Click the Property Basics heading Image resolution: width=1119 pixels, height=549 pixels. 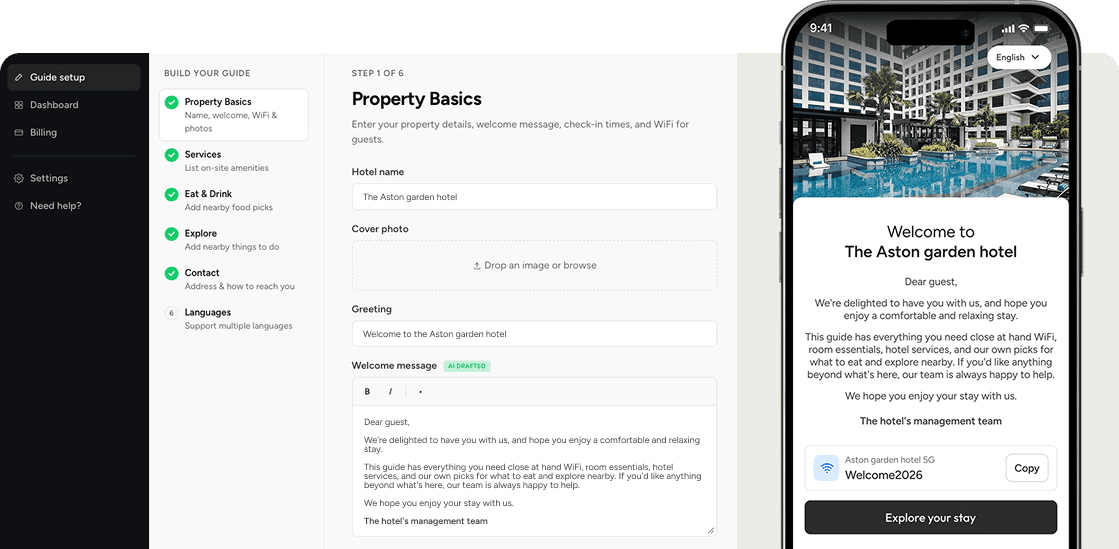click(417, 99)
